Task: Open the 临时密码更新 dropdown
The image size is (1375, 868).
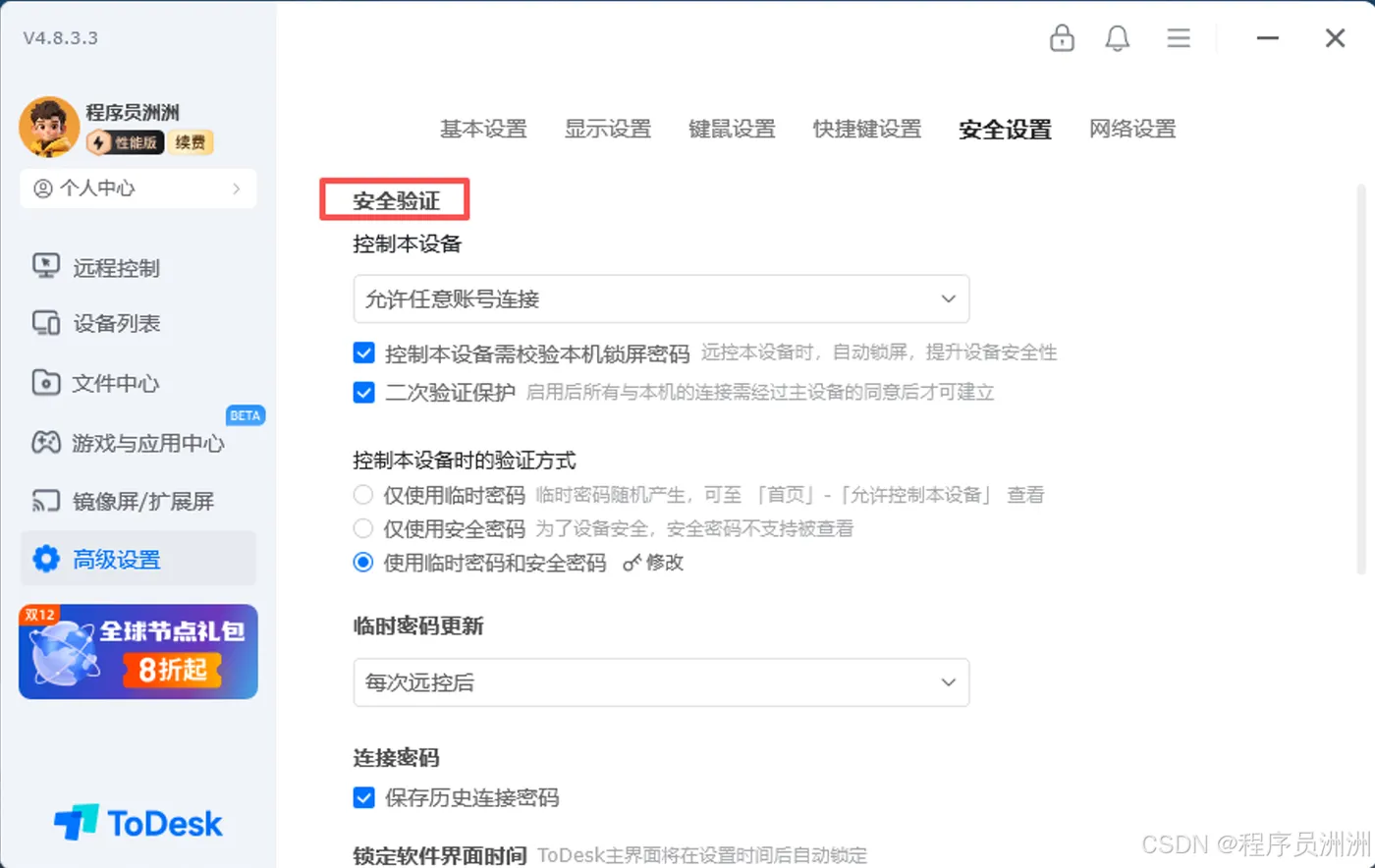Action: pyautogui.click(x=660, y=681)
